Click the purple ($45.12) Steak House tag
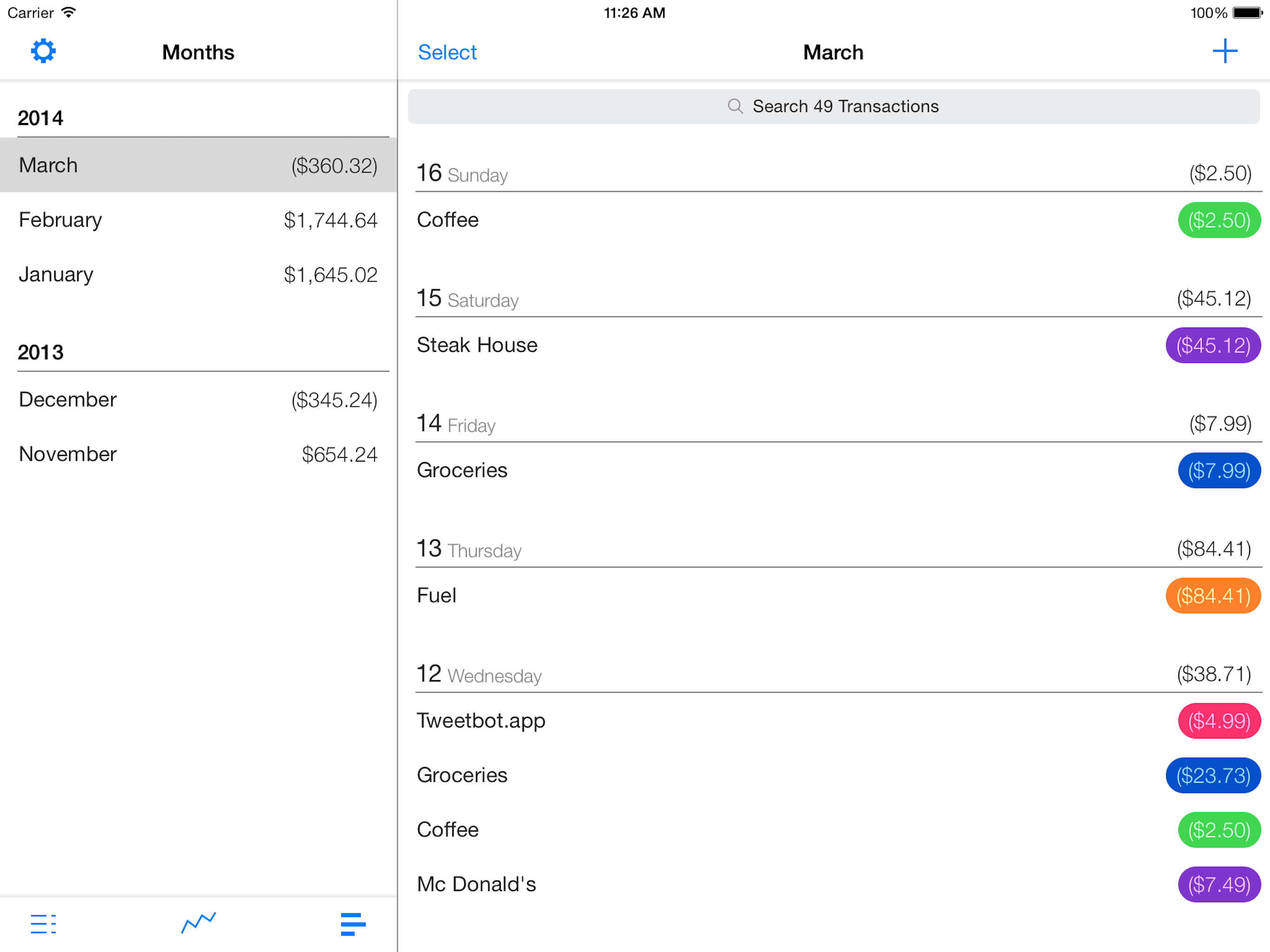Image resolution: width=1270 pixels, height=952 pixels. point(1212,346)
